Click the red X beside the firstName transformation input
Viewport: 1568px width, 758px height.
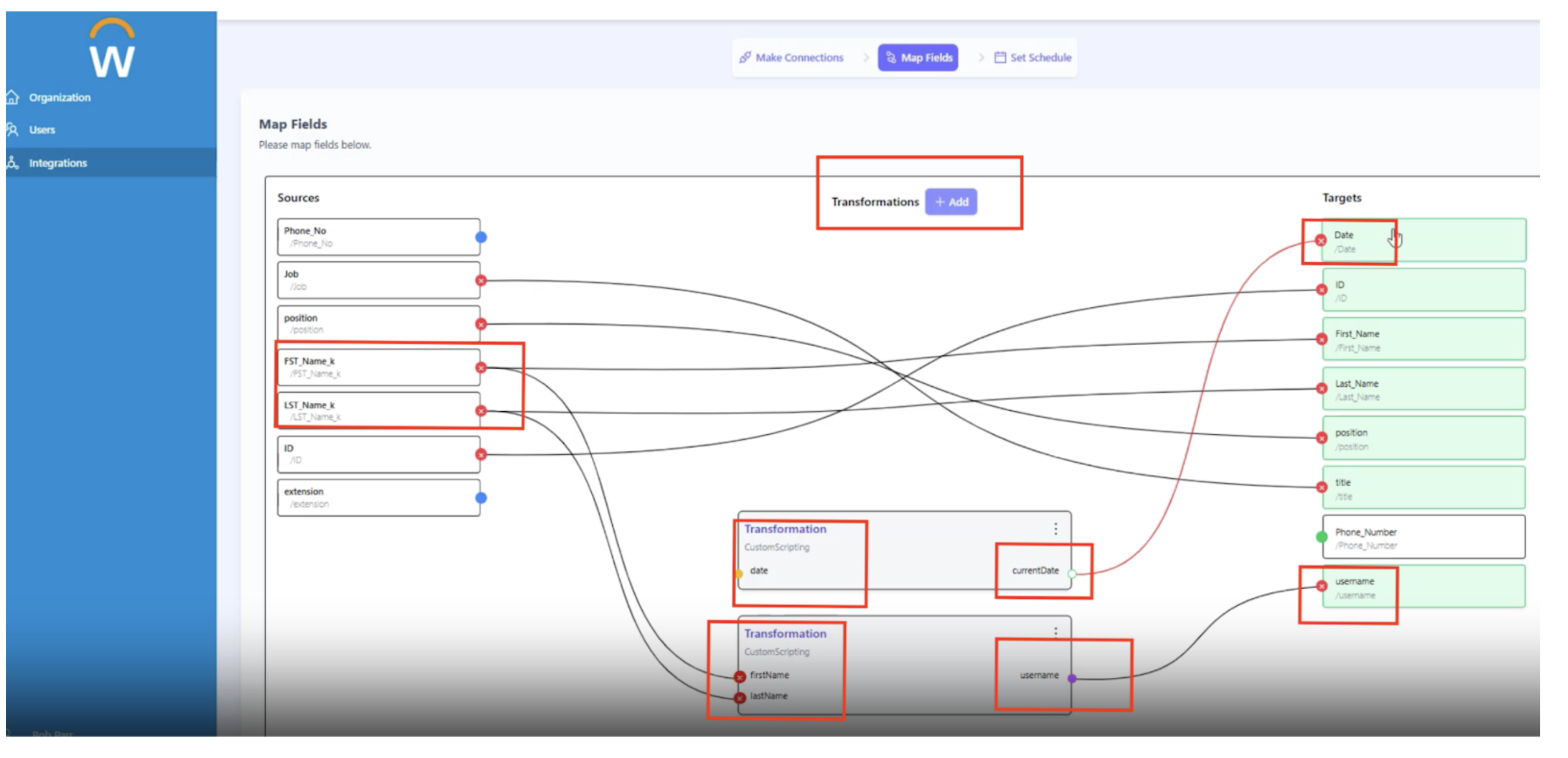coord(739,675)
